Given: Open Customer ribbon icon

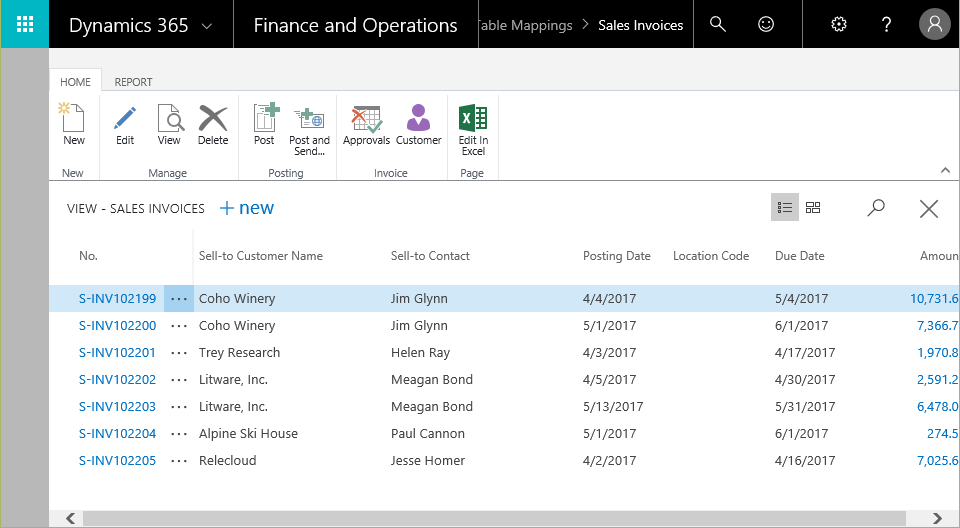Looking at the screenshot, I should (419, 124).
